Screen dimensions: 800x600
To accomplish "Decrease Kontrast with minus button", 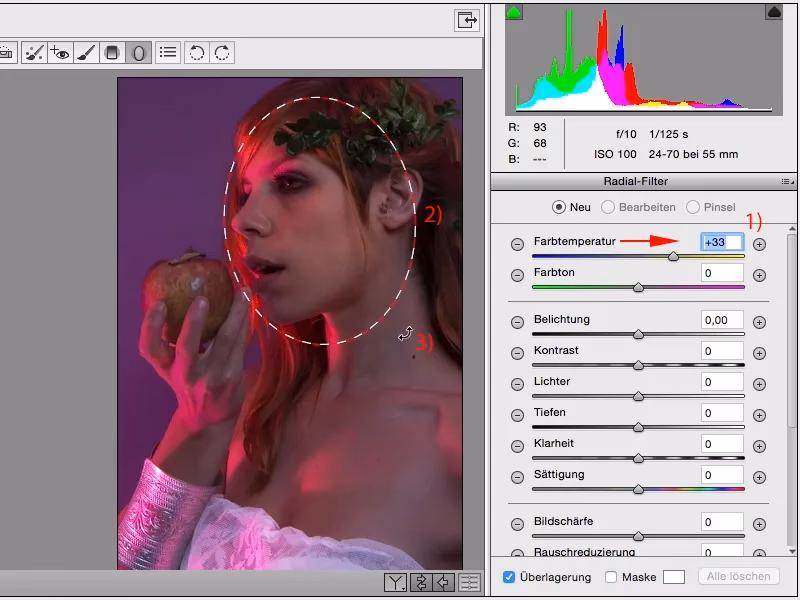I will coord(517,354).
